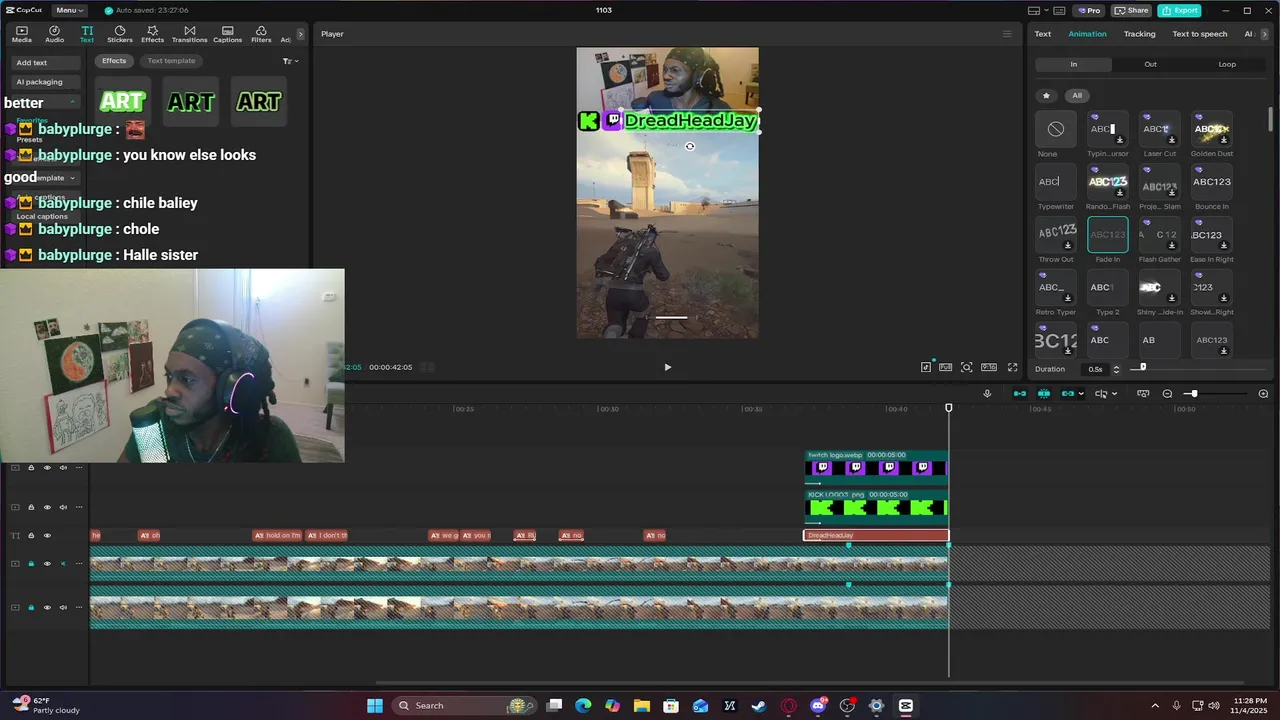This screenshot has height=720, width=1280.
Task: Click the player zoom scan icon
Action: (x=966, y=367)
